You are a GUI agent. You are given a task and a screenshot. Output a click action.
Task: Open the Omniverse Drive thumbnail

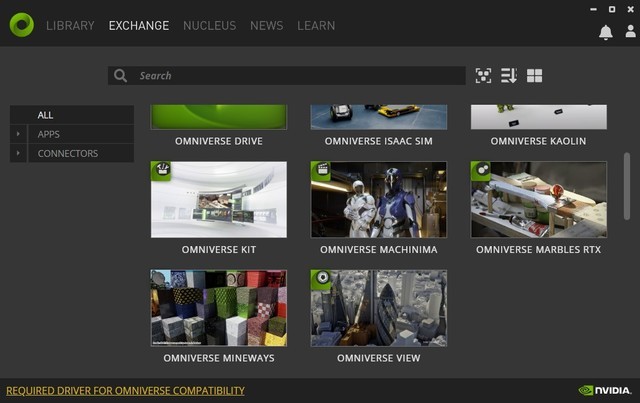click(219, 117)
